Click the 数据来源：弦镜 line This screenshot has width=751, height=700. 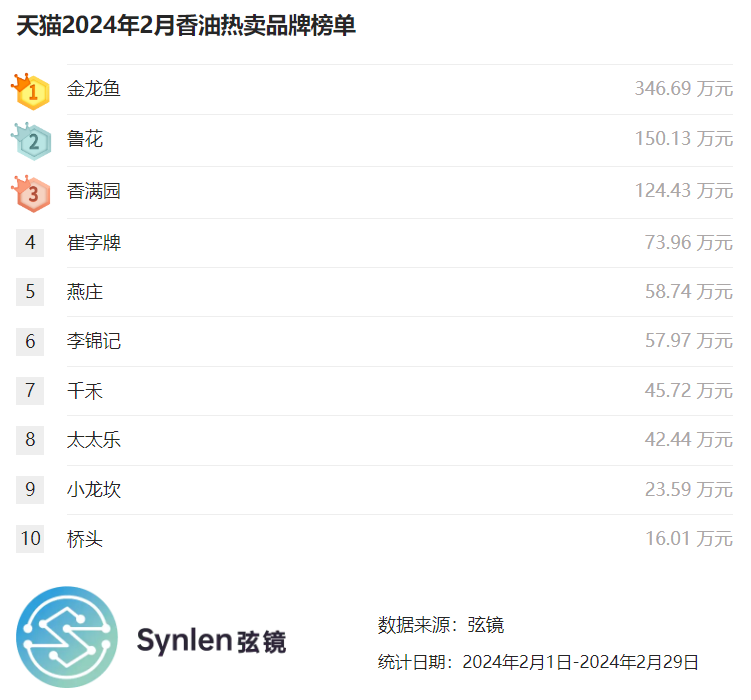tap(441, 625)
